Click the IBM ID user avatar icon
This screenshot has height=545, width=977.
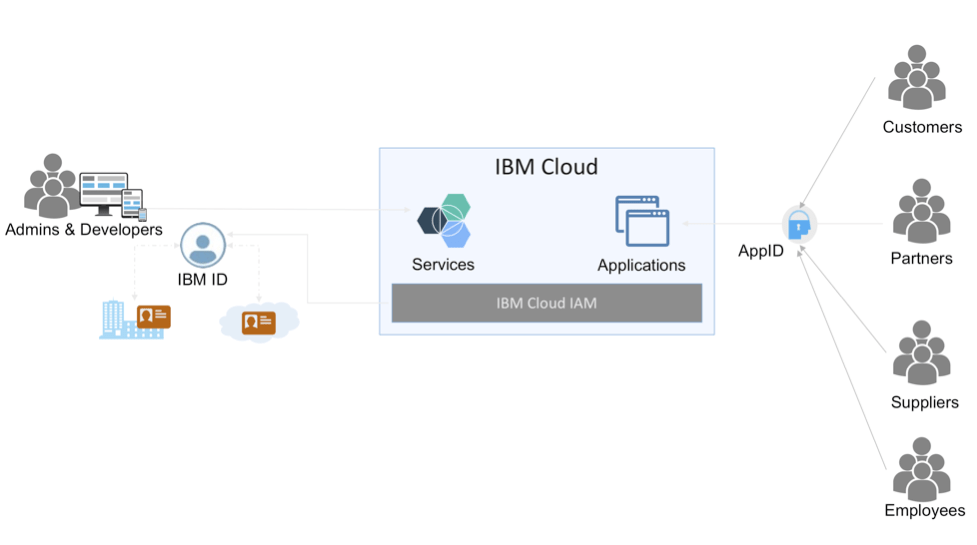(203, 245)
